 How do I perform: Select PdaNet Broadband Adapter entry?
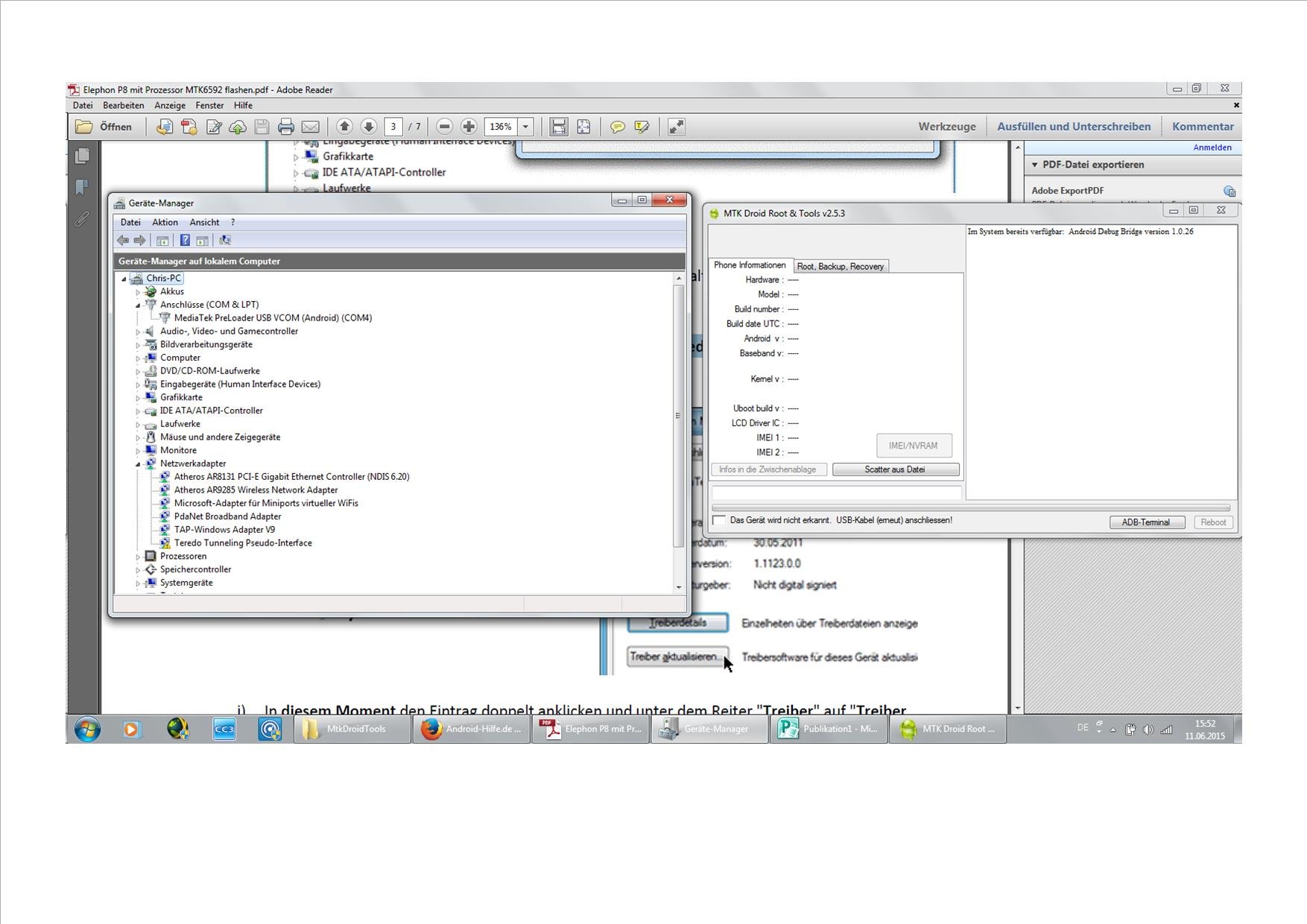point(227,516)
